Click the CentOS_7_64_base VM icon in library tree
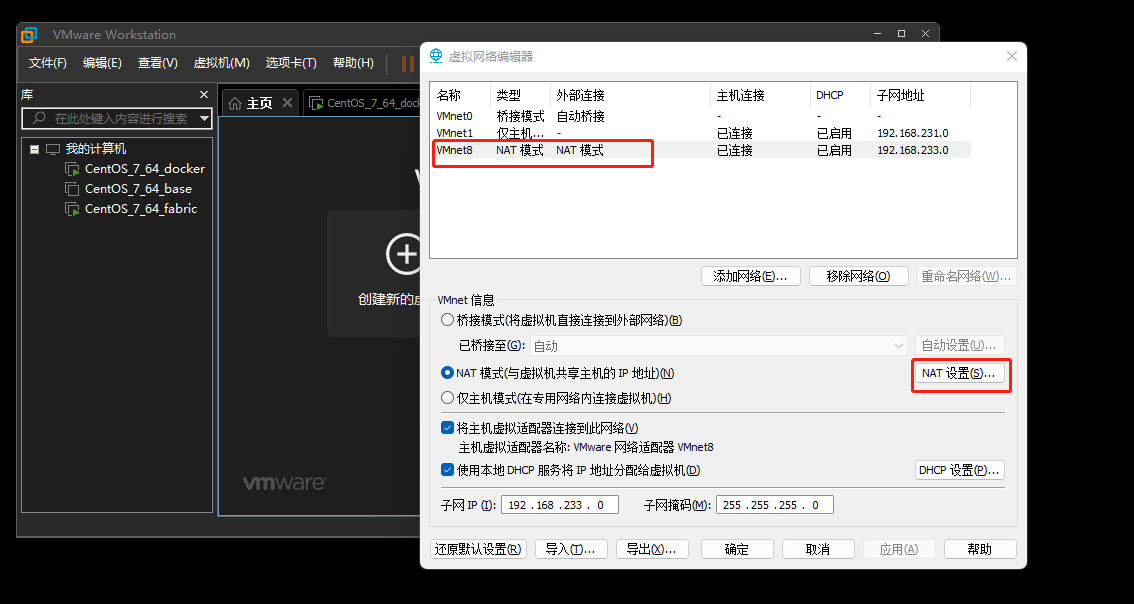The image size is (1134, 604). tap(72, 190)
